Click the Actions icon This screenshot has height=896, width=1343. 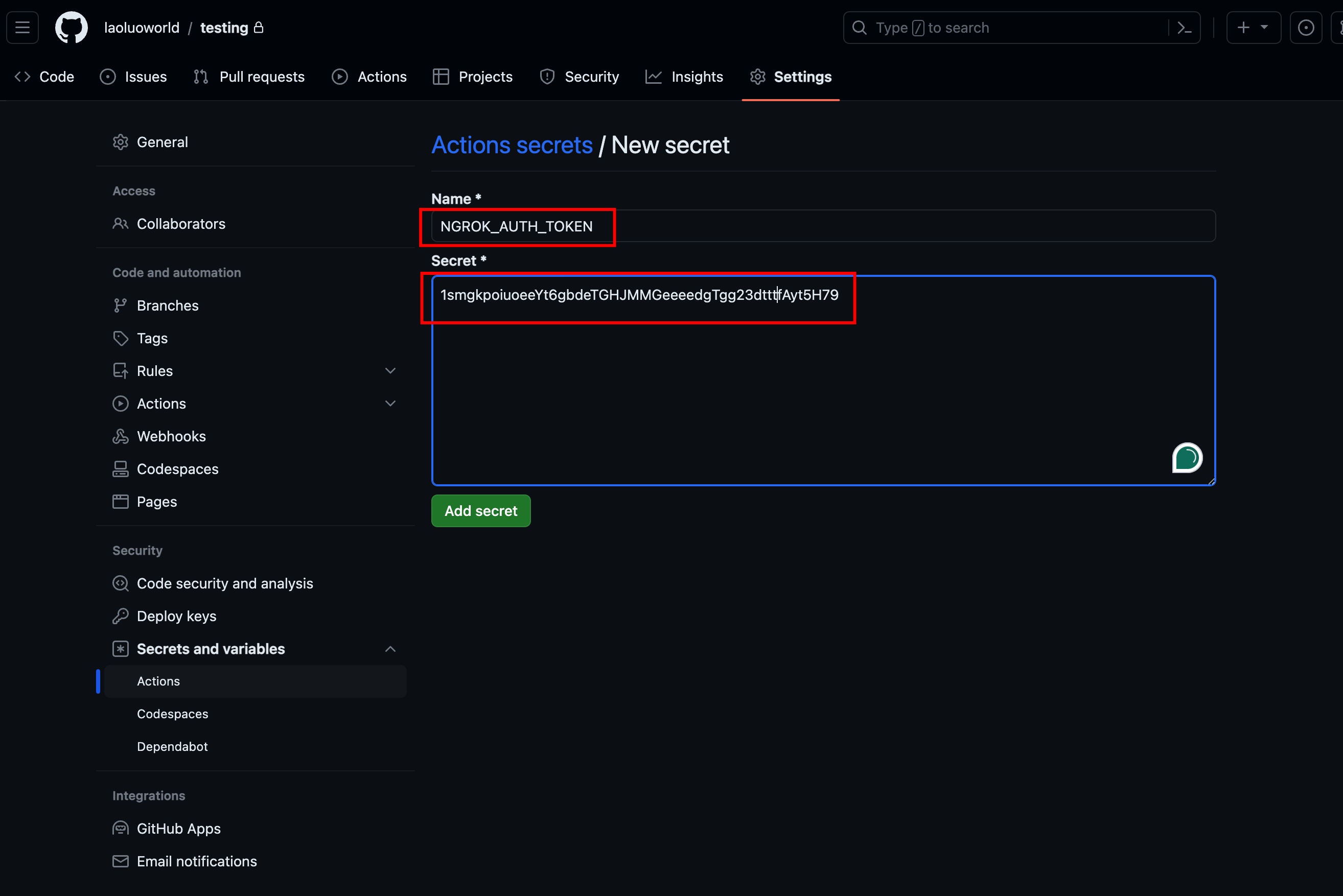[119, 404]
